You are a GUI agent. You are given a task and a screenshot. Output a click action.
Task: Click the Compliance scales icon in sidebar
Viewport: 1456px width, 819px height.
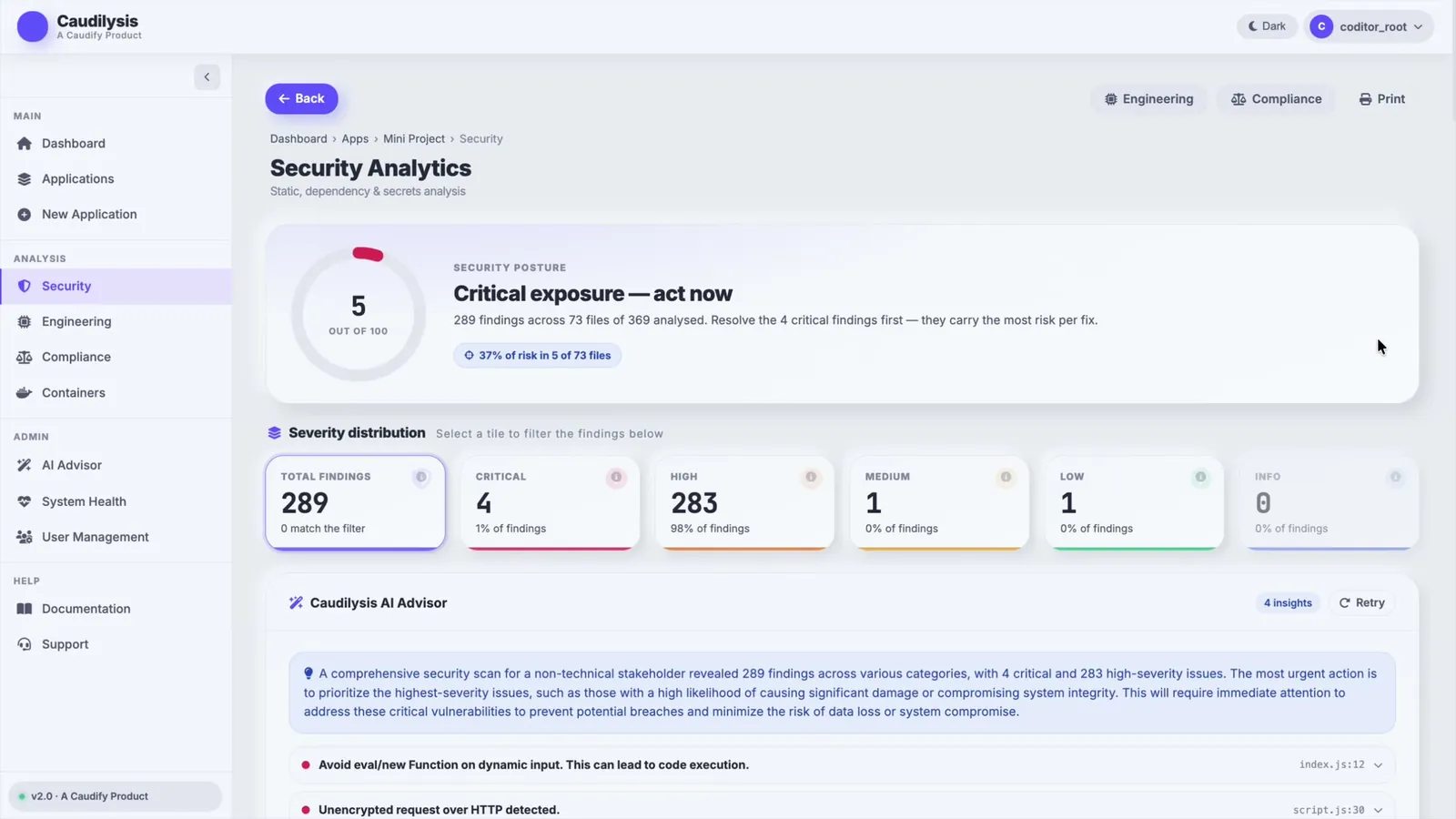pyautogui.click(x=25, y=358)
